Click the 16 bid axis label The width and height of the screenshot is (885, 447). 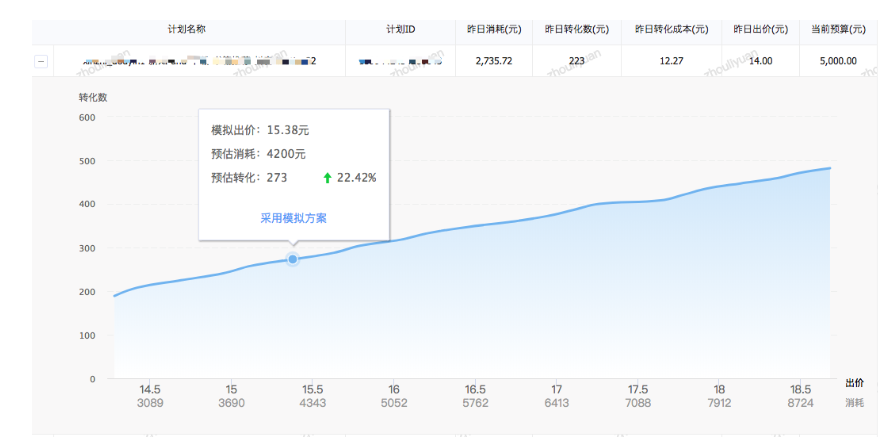[394, 389]
